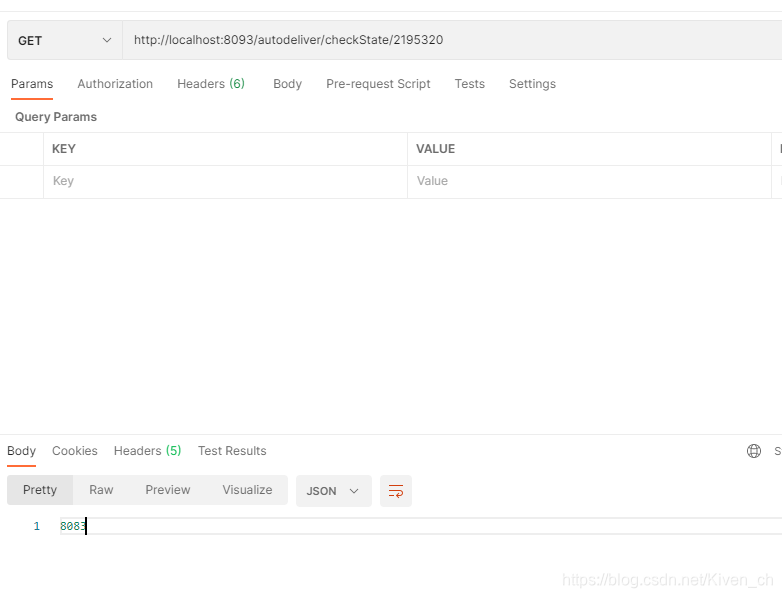Image resolution: width=782 pixels, height=598 pixels.
Task: Click the query param Value field
Action: click(589, 182)
